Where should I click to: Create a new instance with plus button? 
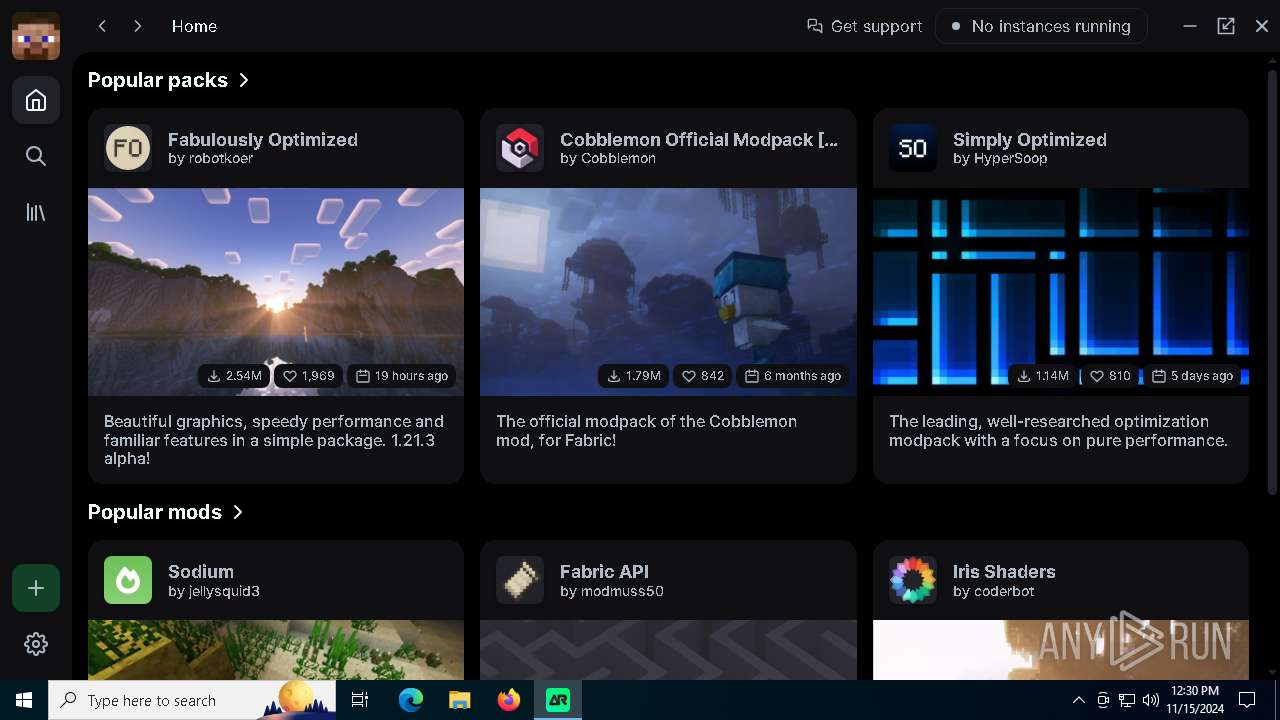[x=36, y=588]
